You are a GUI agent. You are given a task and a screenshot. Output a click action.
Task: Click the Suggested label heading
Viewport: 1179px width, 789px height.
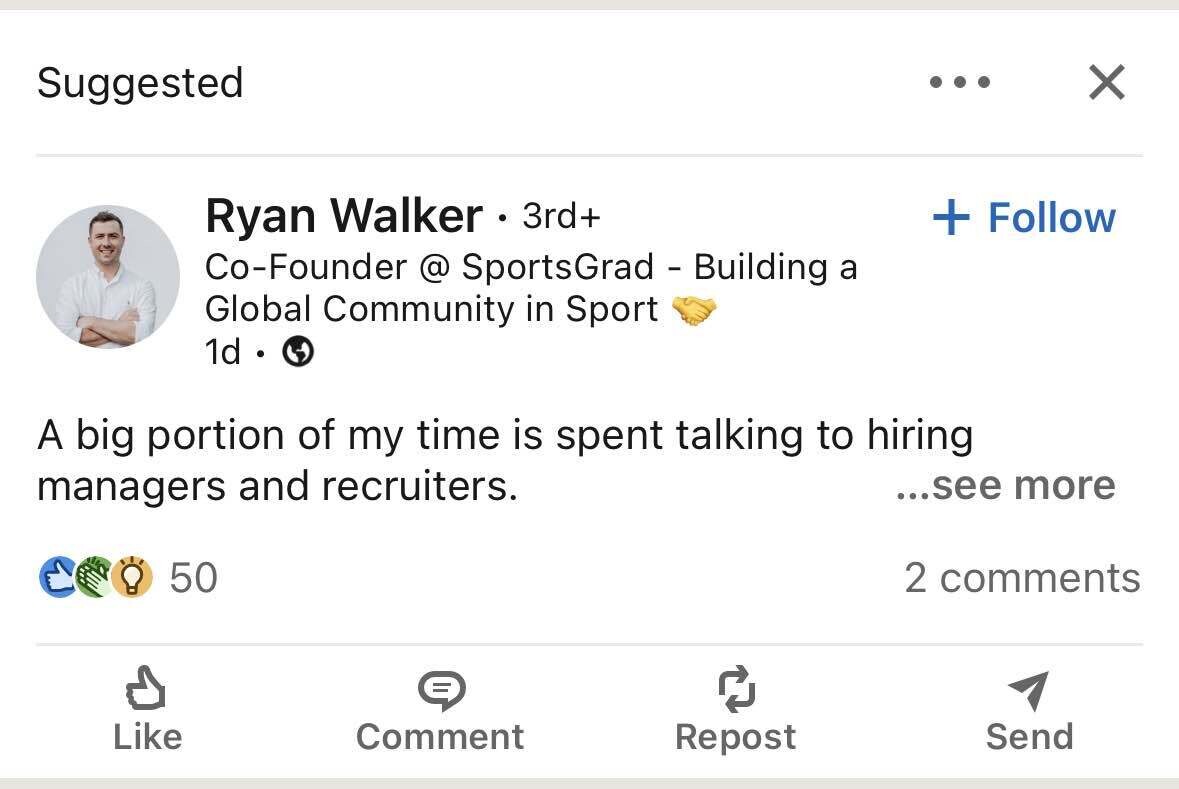140,83
